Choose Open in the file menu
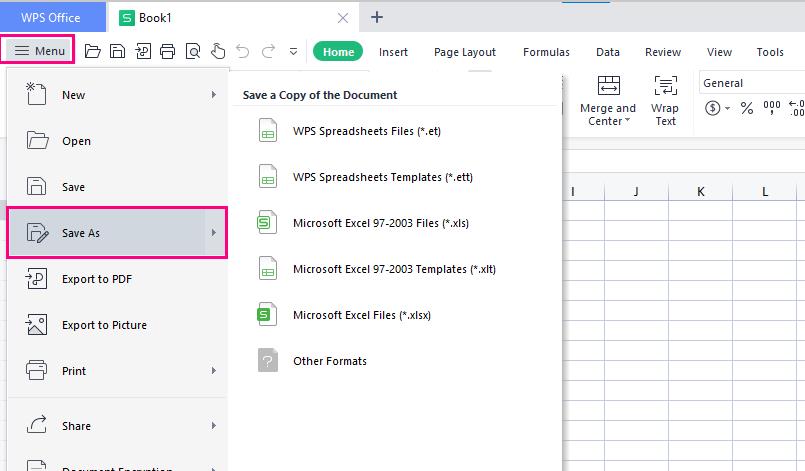The width and height of the screenshot is (805, 471). (117, 141)
